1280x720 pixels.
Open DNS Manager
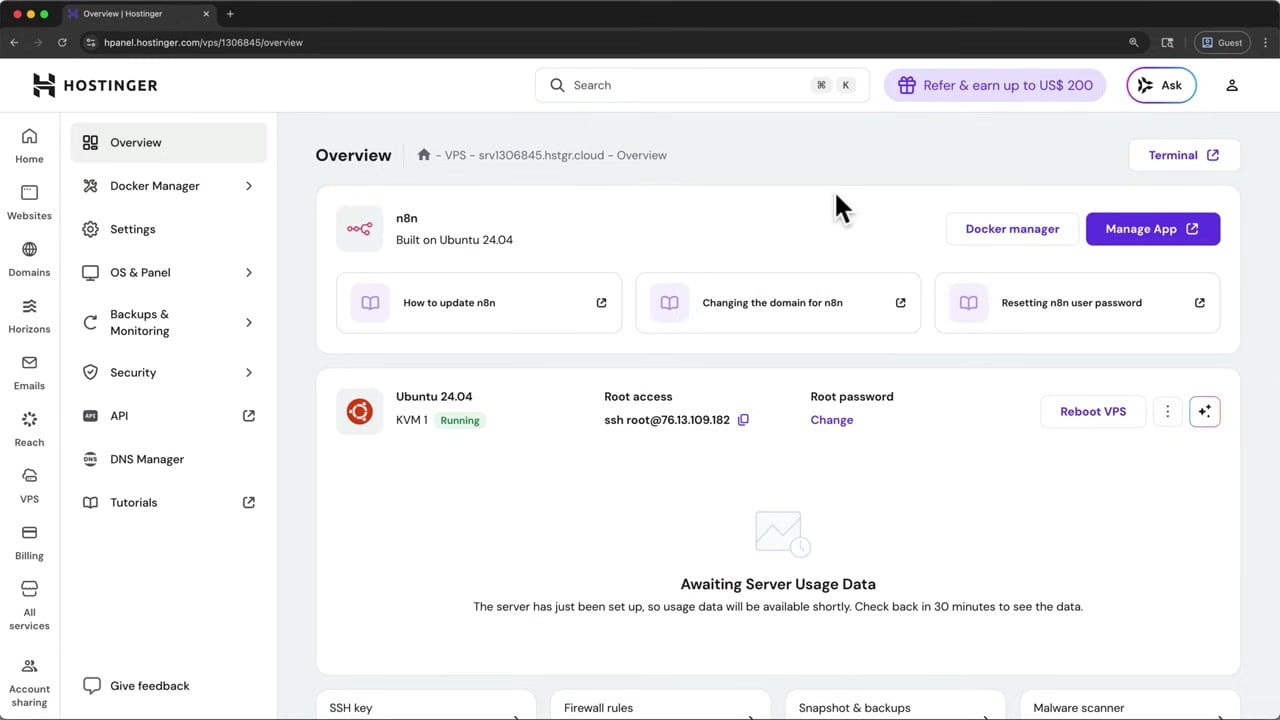[169, 459]
